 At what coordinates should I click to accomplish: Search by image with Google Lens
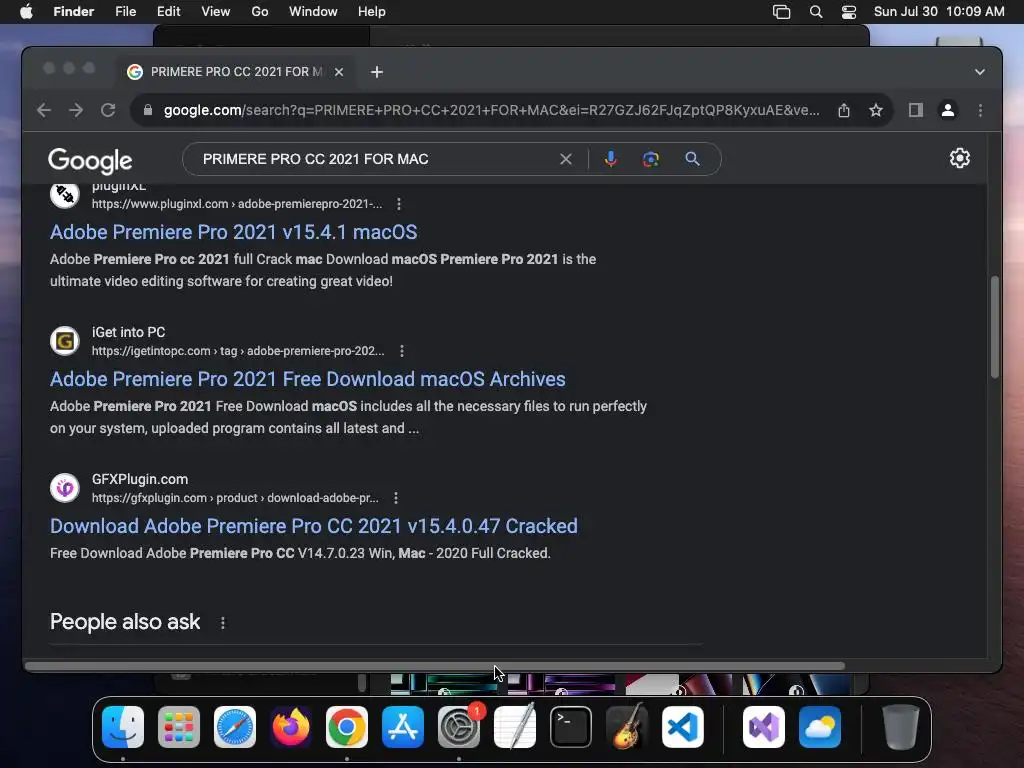tap(650, 159)
